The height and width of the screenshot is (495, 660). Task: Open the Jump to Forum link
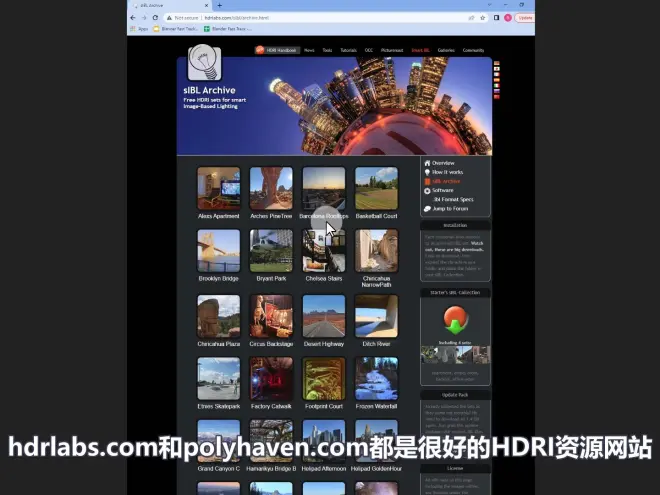(450, 209)
